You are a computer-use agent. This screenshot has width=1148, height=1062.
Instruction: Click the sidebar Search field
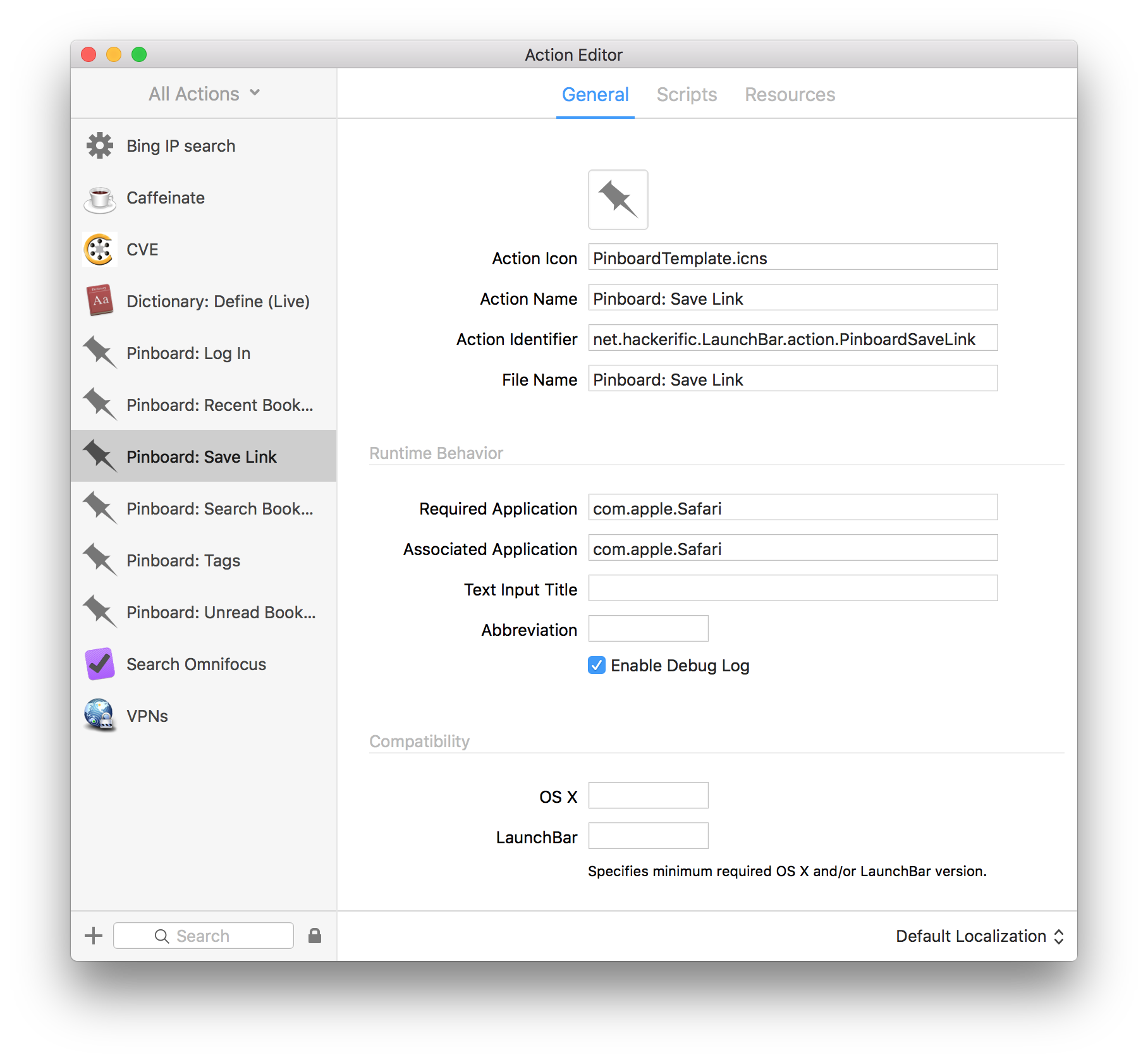coord(203,936)
